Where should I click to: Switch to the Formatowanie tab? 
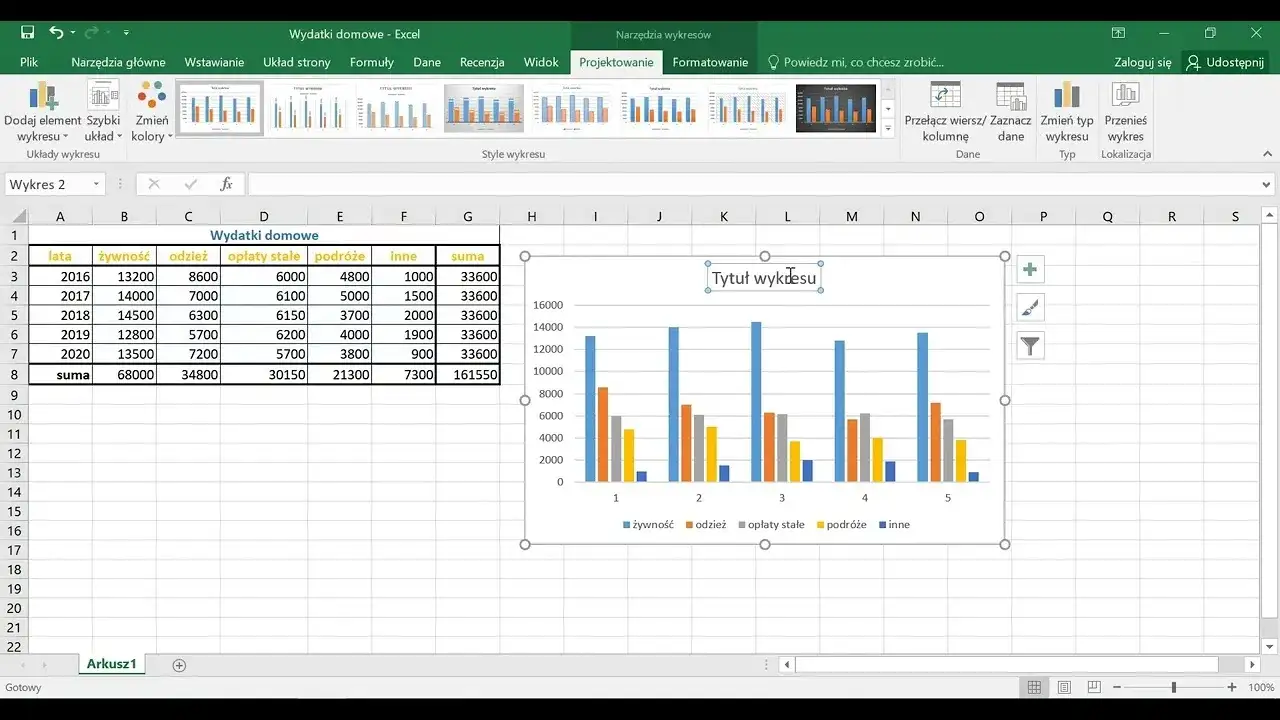710,62
